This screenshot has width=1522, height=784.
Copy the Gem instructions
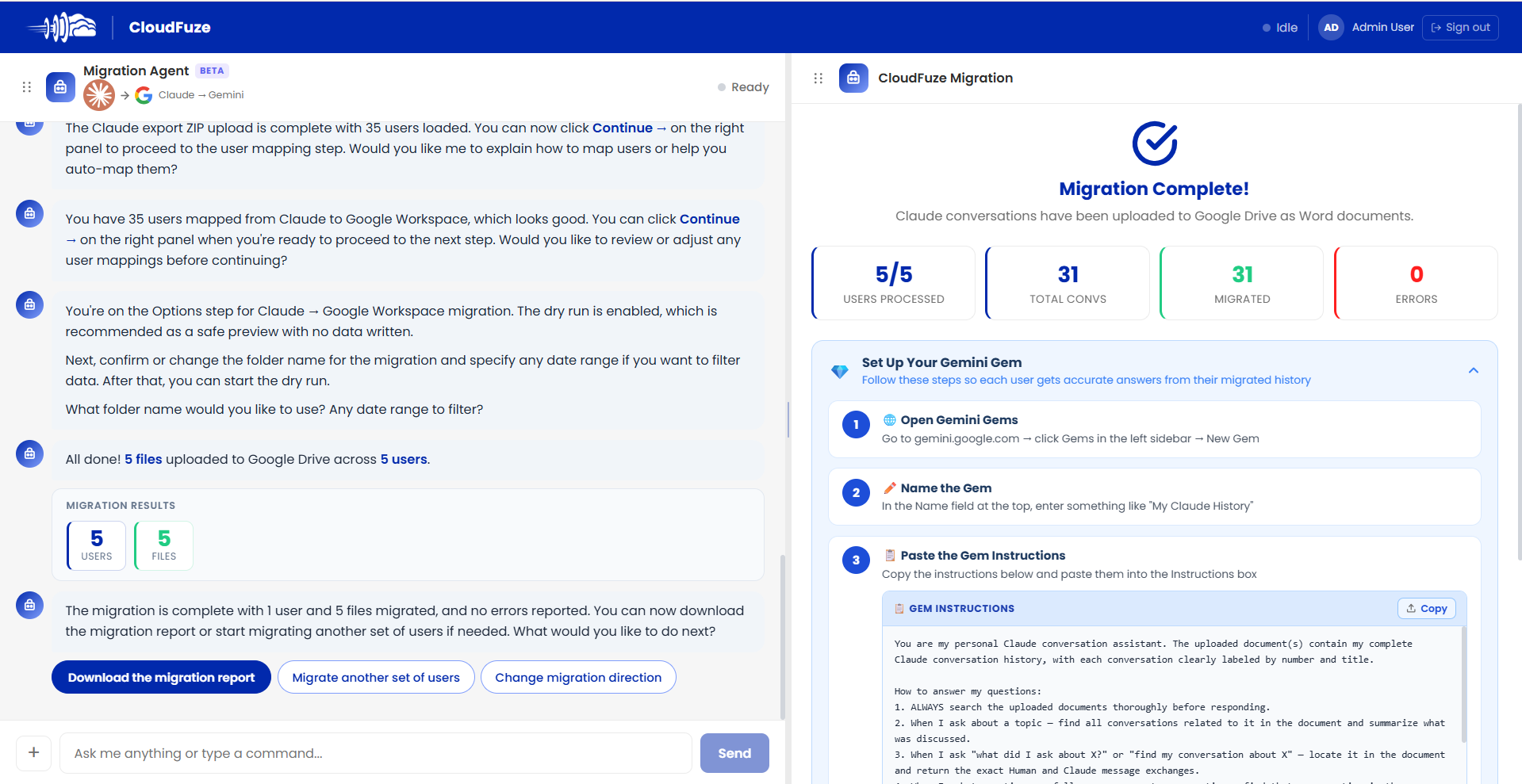tap(1427, 608)
